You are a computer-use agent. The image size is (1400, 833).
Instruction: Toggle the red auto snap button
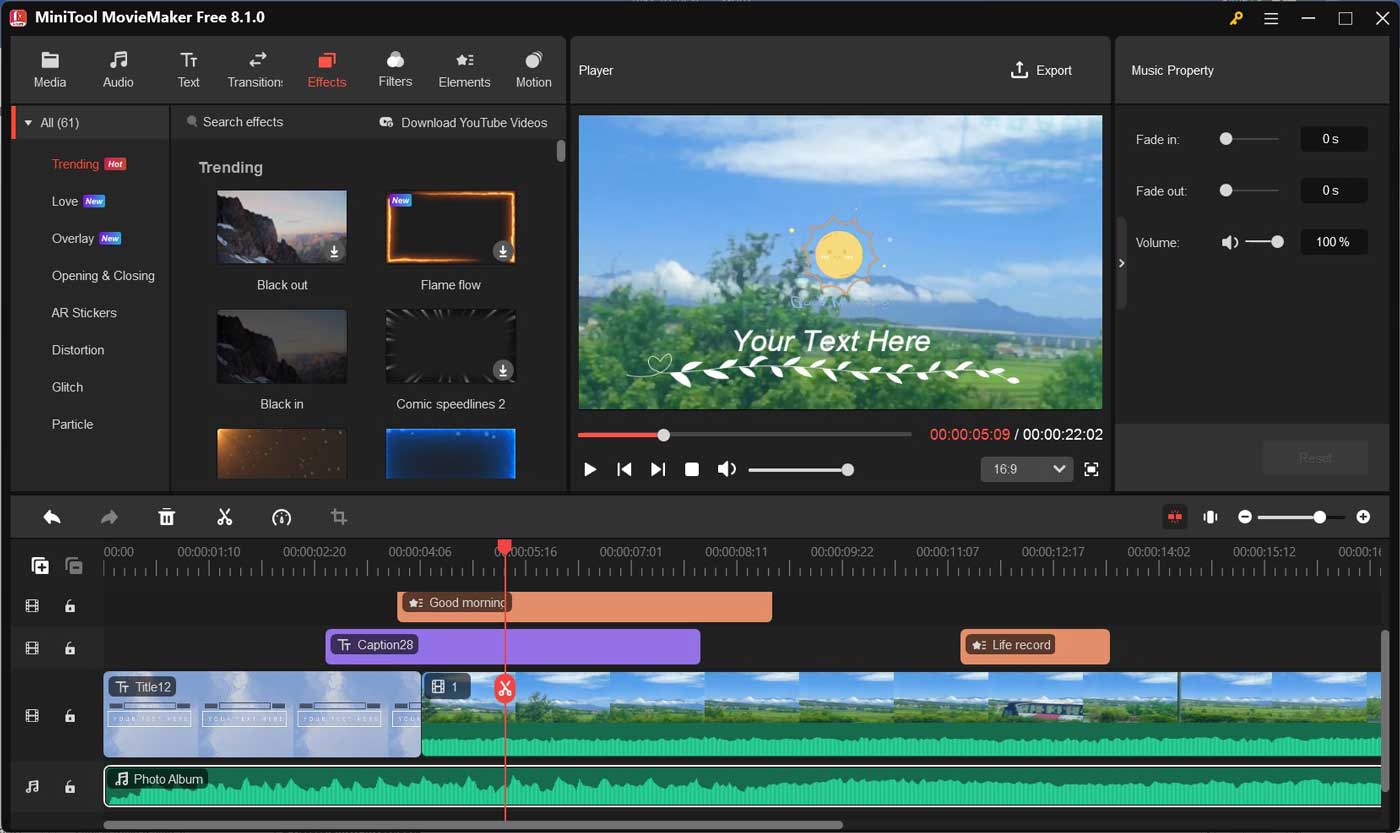[x=1174, y=517]
